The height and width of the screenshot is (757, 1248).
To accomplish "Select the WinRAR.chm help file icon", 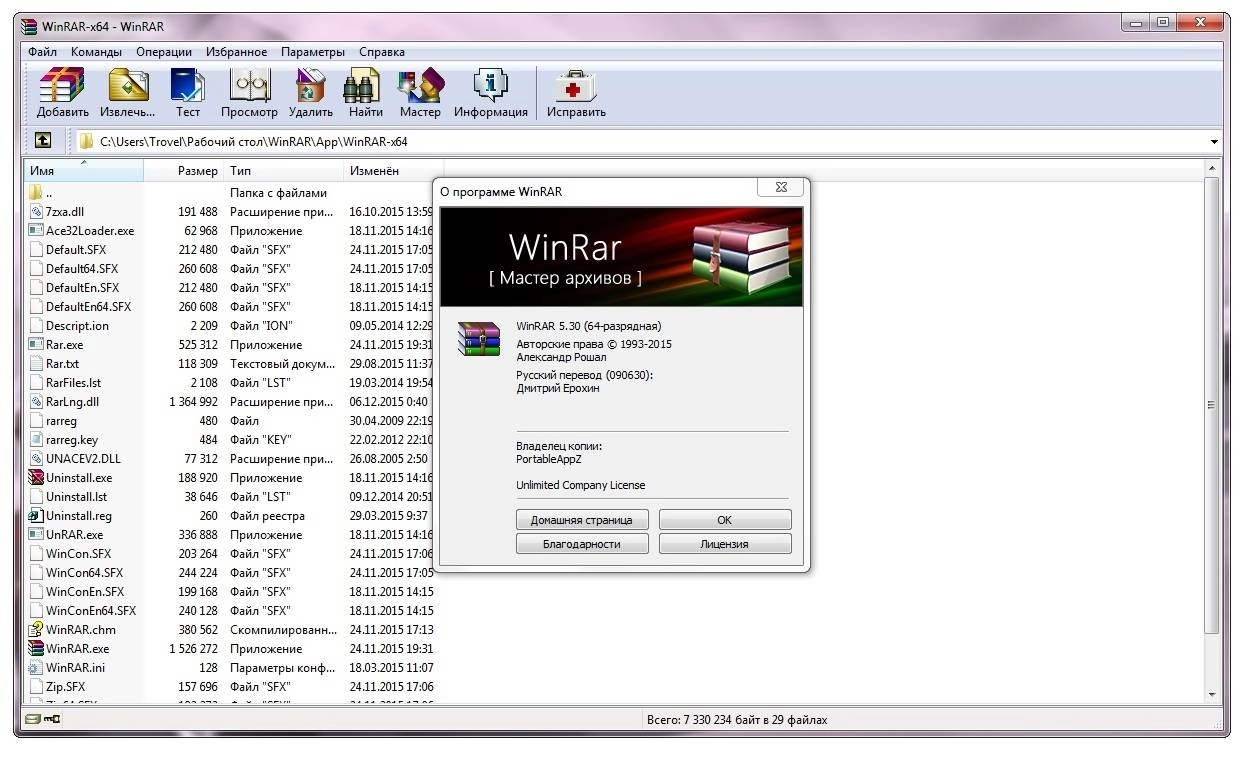I will click(x=37, y=630).
